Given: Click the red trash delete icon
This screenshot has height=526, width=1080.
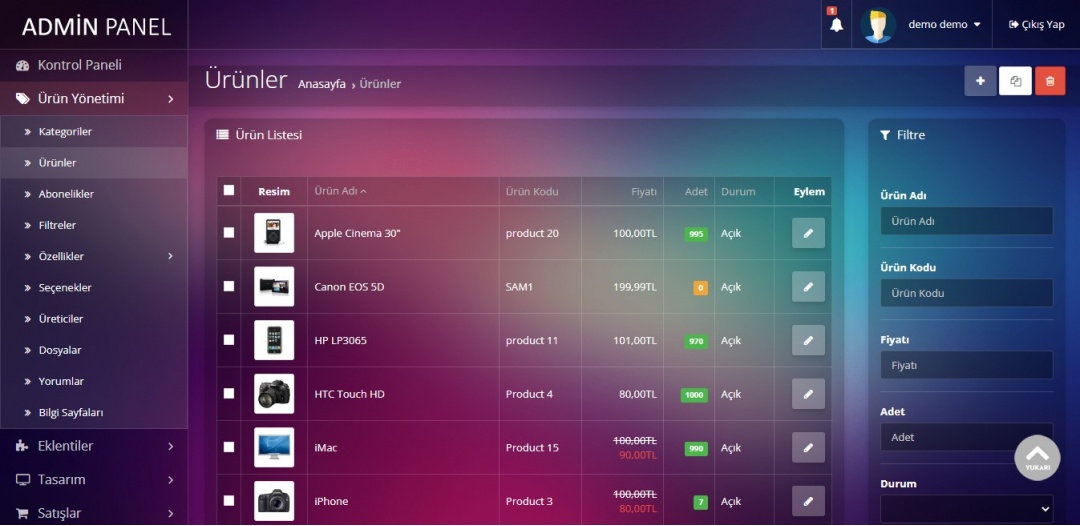Looking at the screenshot, I should [x=1050, y=81].
